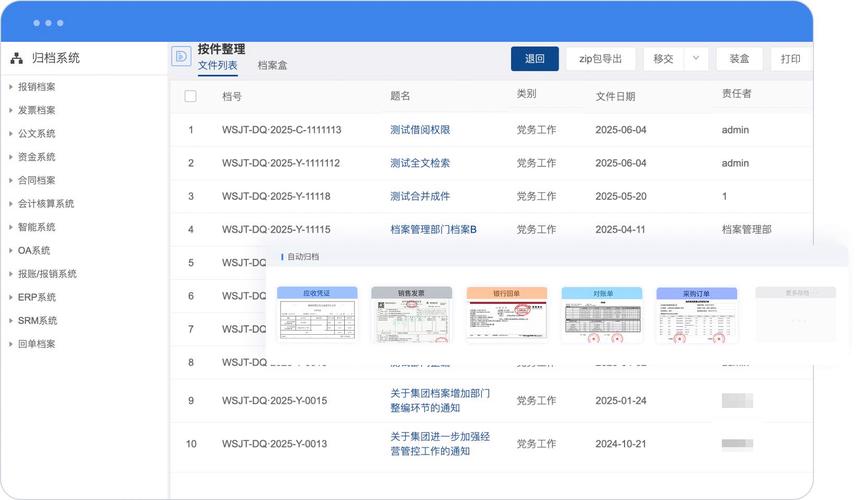Expand the 会计核算系统 tree node
This screenshot has width=861, height=500.
coord(10,204)
